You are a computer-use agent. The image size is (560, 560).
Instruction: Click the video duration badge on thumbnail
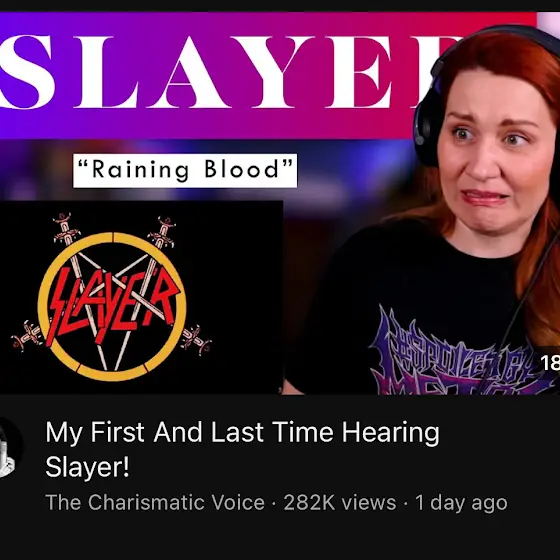tap(550, 363)
